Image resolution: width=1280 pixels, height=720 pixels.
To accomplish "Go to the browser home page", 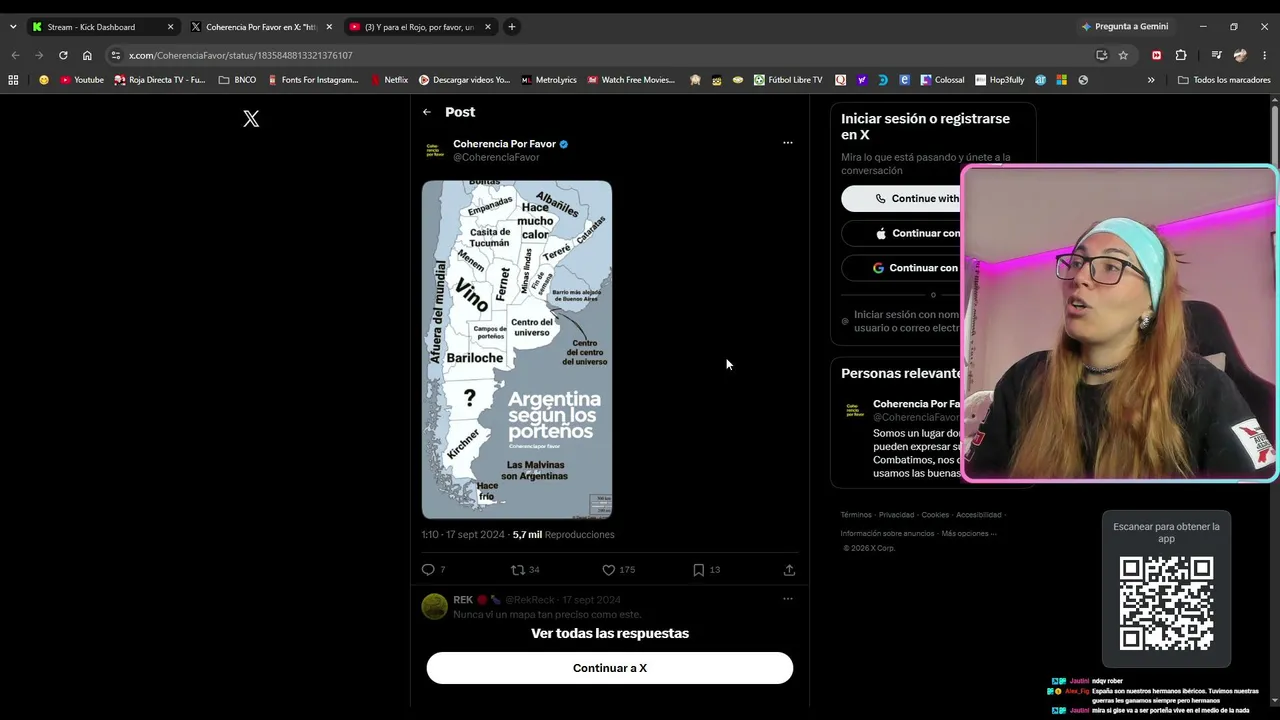I will 87,55.
